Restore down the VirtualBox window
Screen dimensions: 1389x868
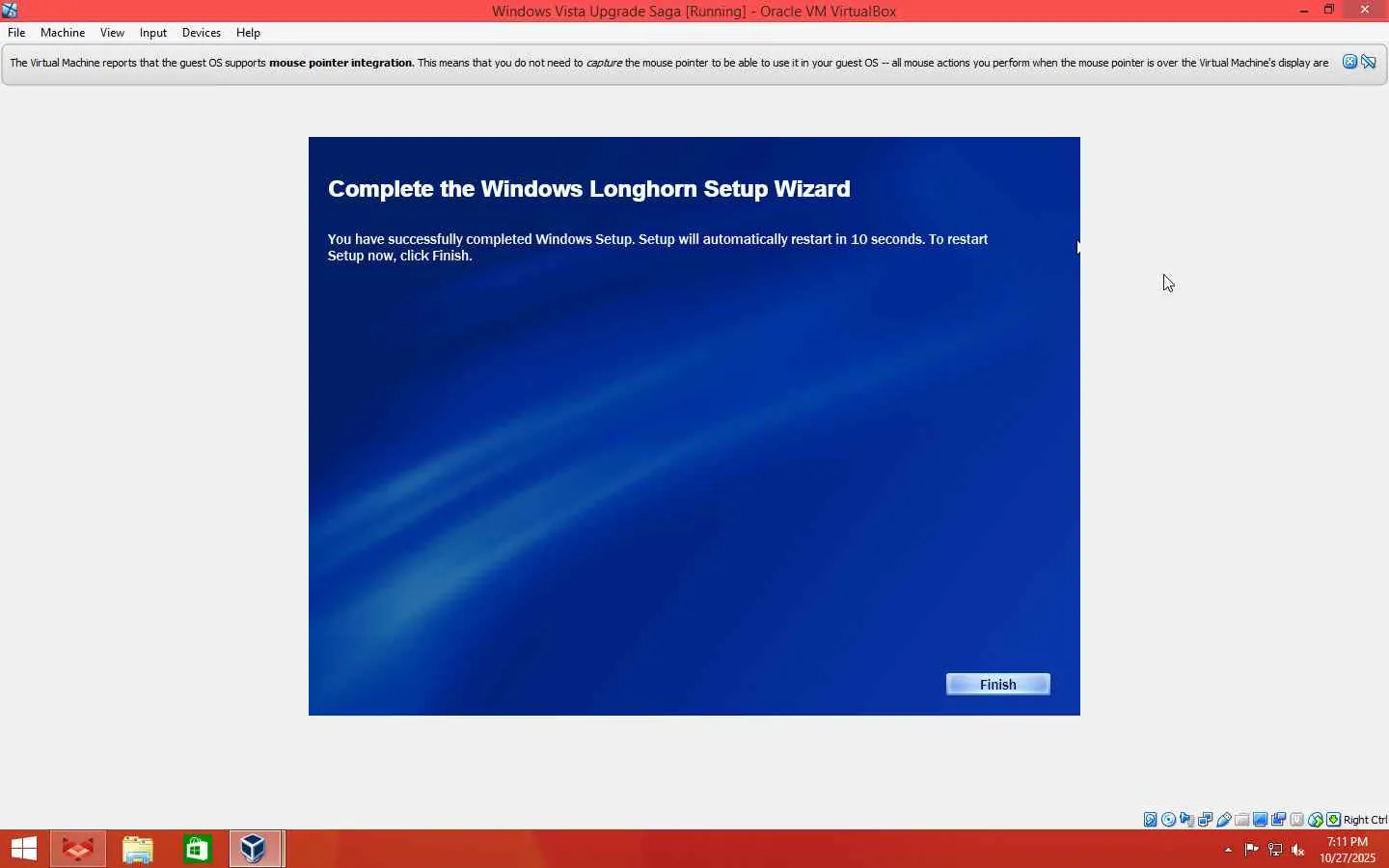click(x=1329, y=11)
